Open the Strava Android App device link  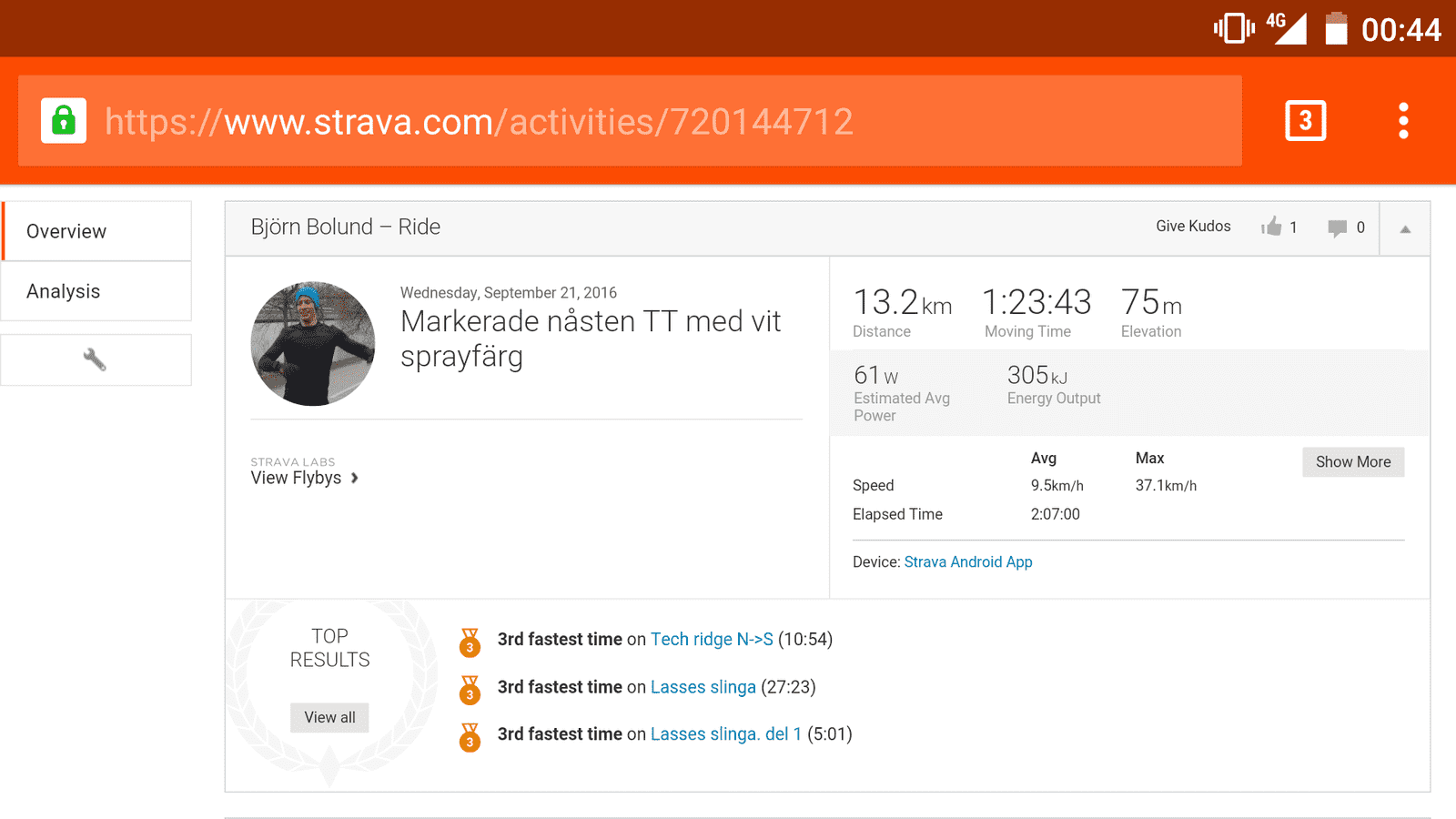click(968, 562)
